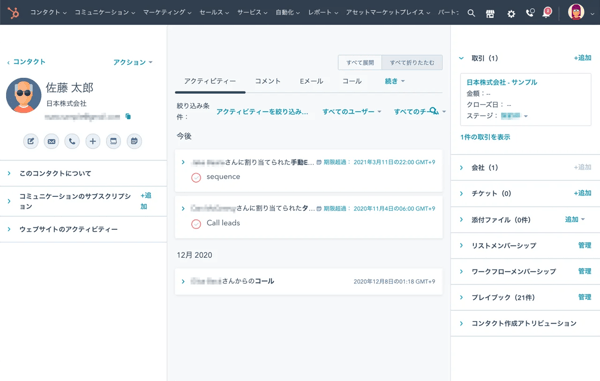Open the notifications bell icon
Screen dimensions: 600x381
[x=547, y=13]
